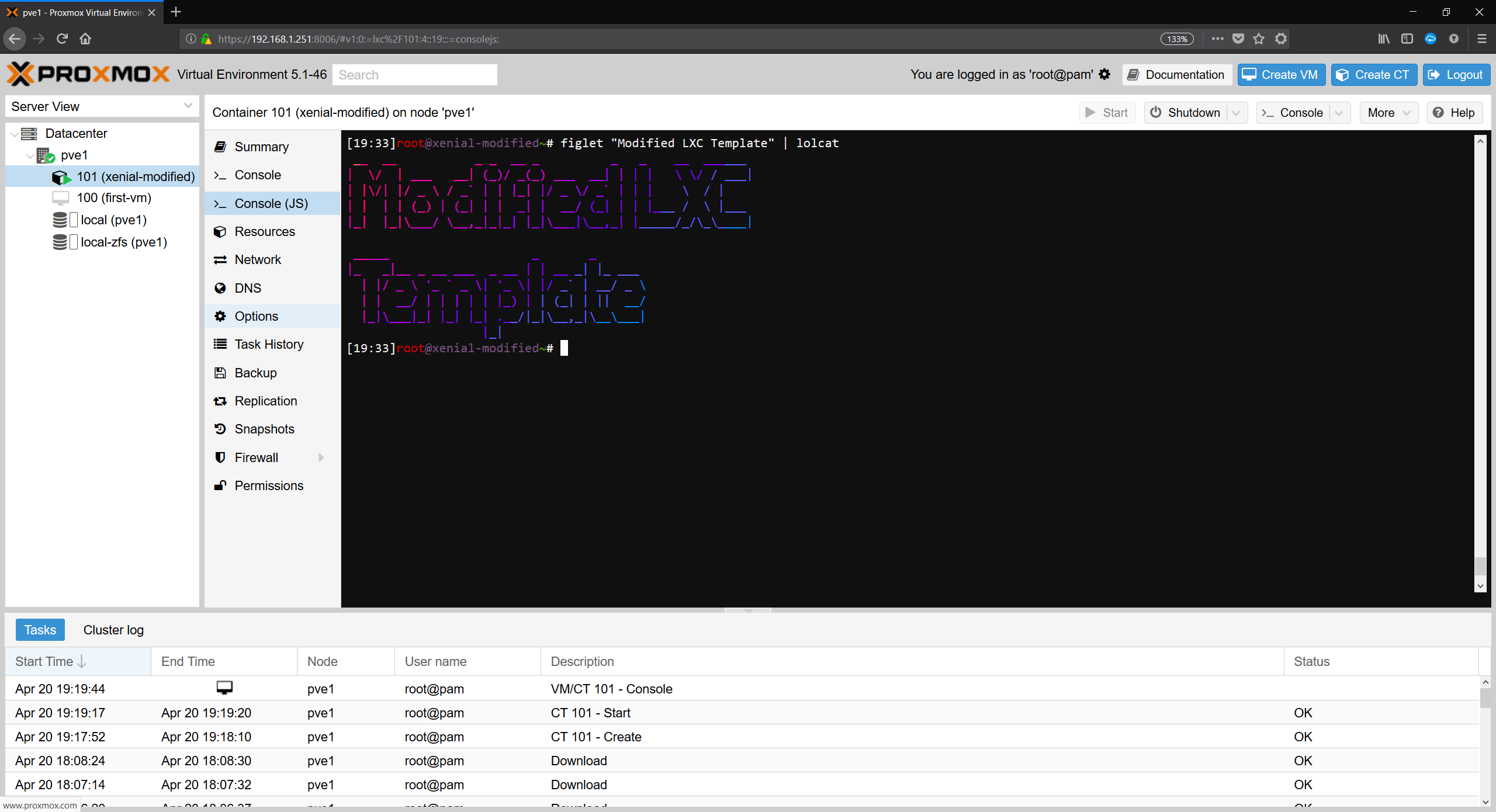
Task: Click the Create CT icon button
Action: tap(1374, 75)
